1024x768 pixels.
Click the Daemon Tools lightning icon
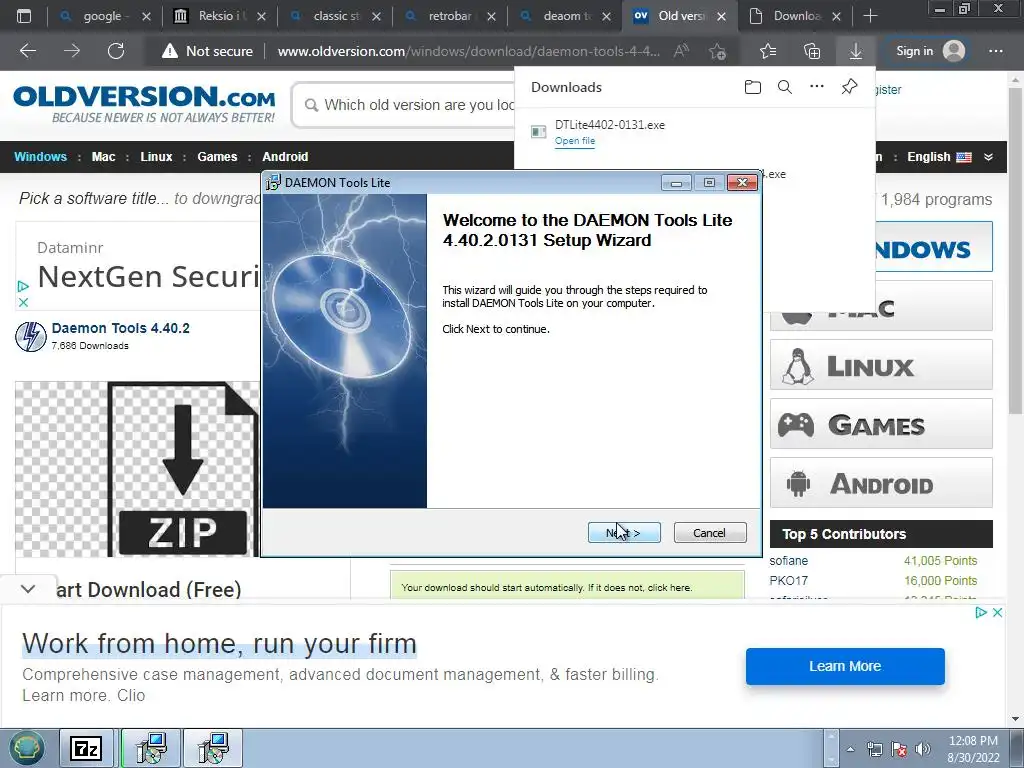click(x=31, y=336)
